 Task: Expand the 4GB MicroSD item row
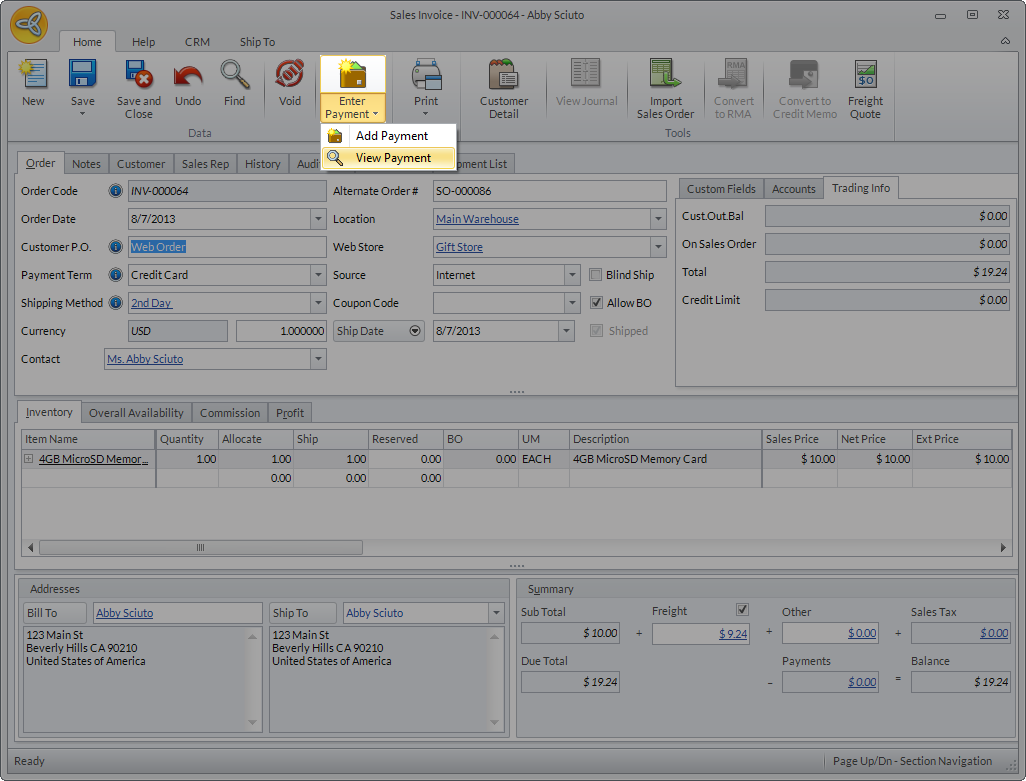coord(29,459)
